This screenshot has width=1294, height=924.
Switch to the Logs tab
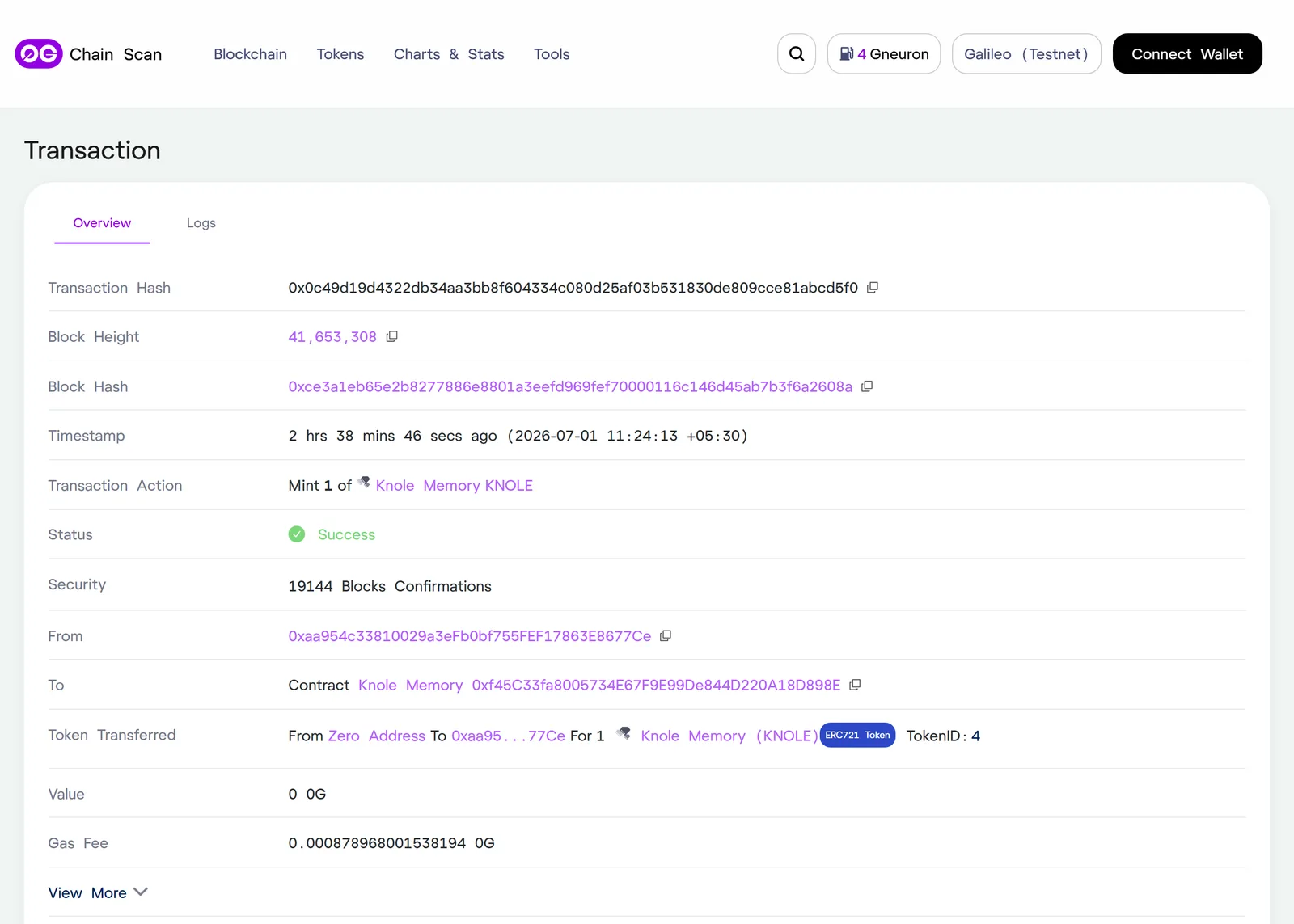(x=201, y=223)
